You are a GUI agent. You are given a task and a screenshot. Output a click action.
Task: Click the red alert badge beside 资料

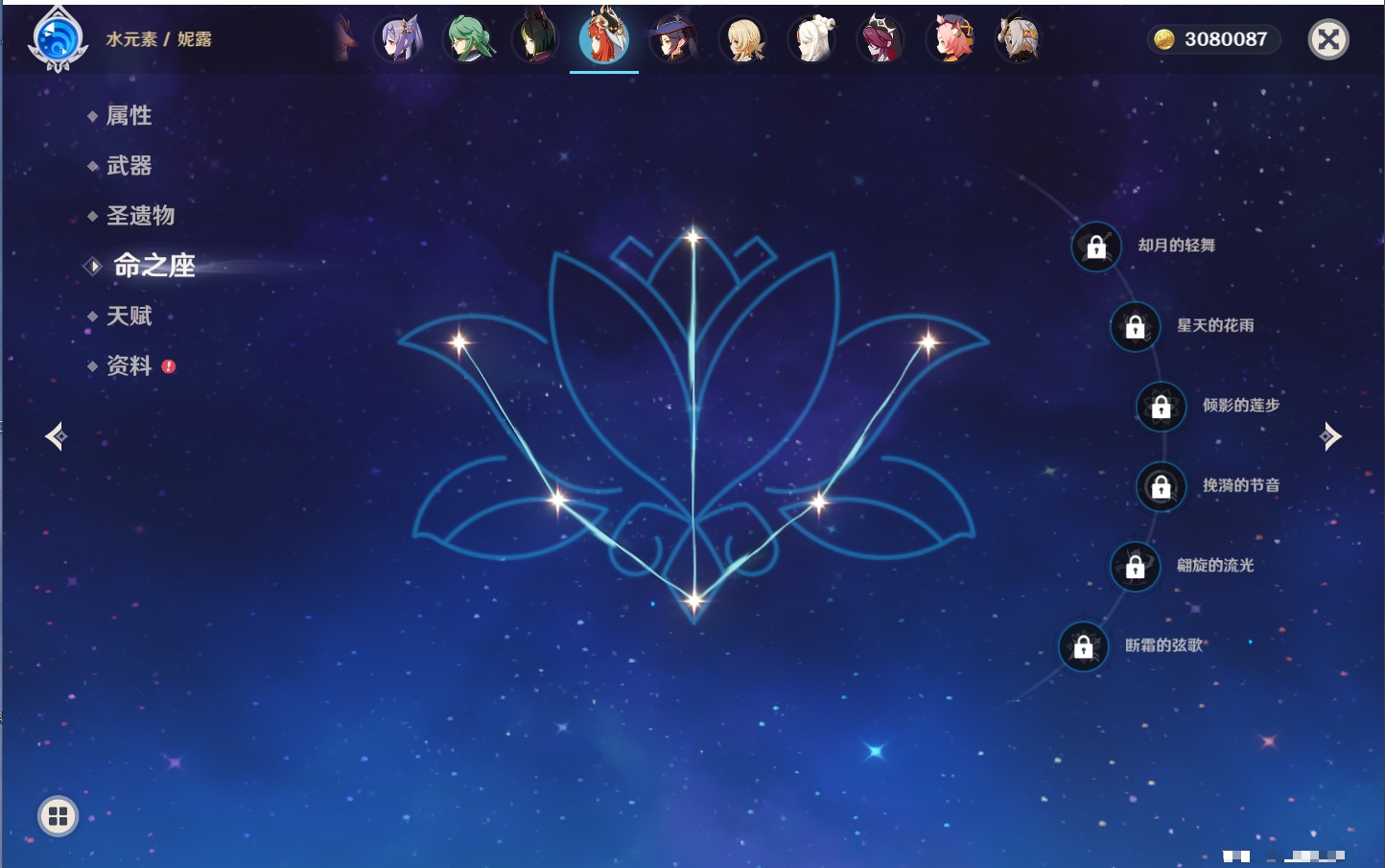169,366
